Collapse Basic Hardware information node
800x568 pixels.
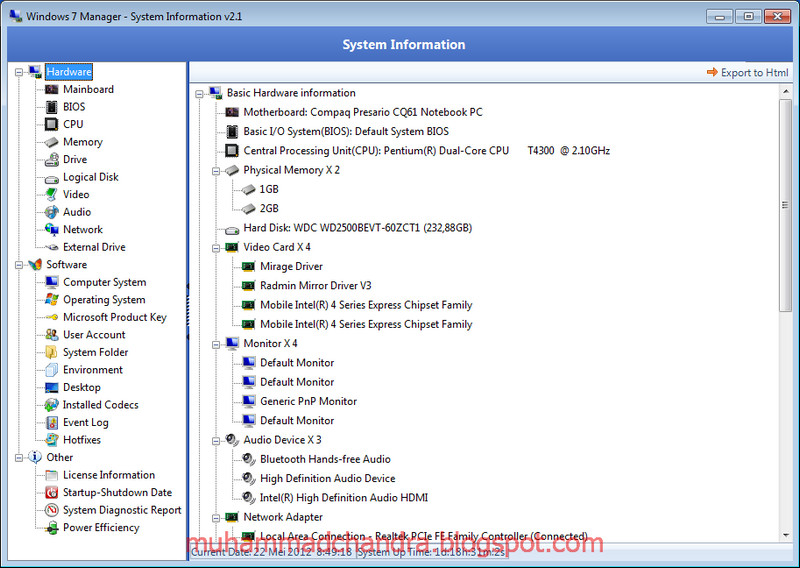(199, 94)
